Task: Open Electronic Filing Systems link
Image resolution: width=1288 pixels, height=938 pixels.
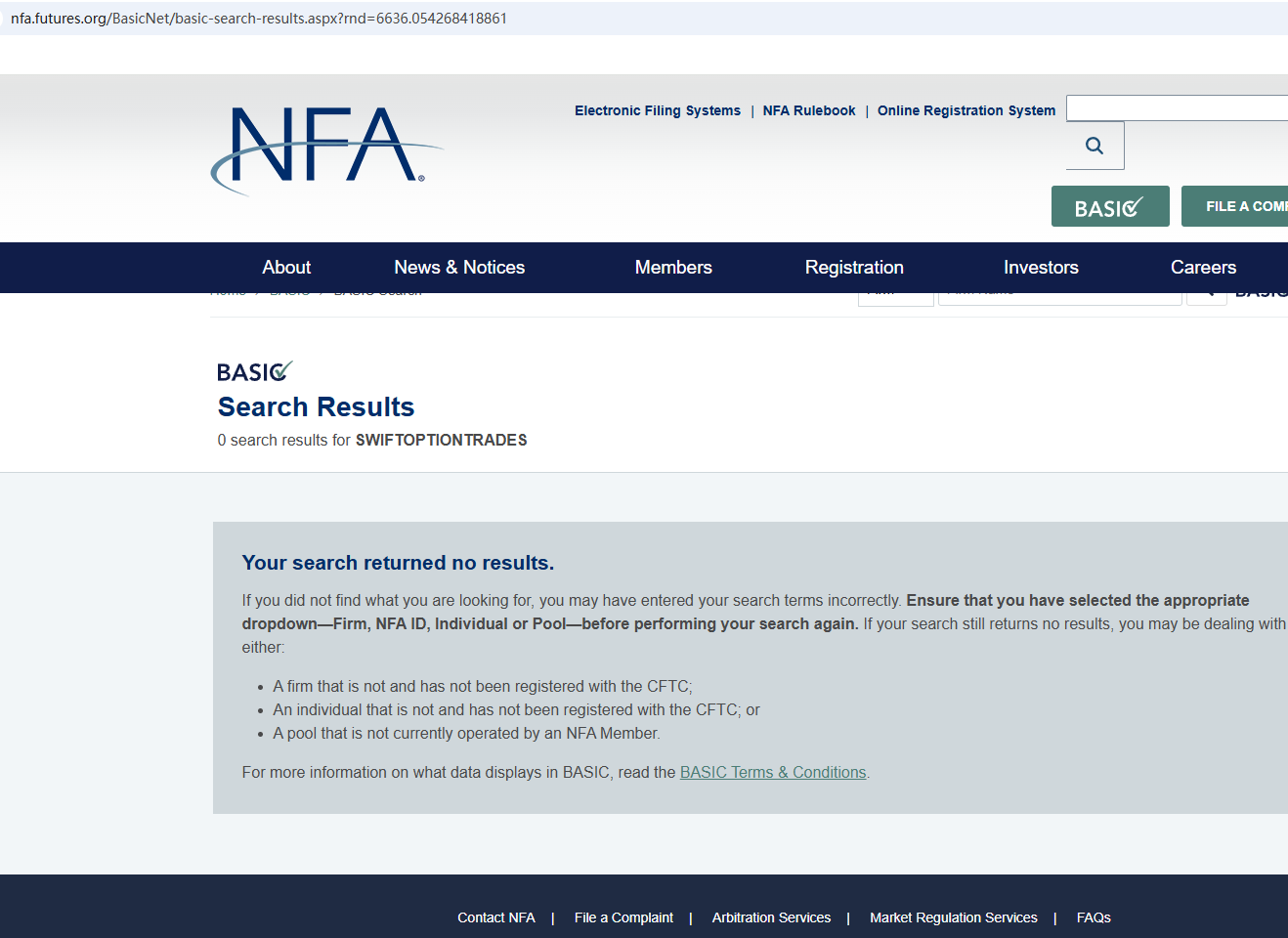Action: coord(658,110)
